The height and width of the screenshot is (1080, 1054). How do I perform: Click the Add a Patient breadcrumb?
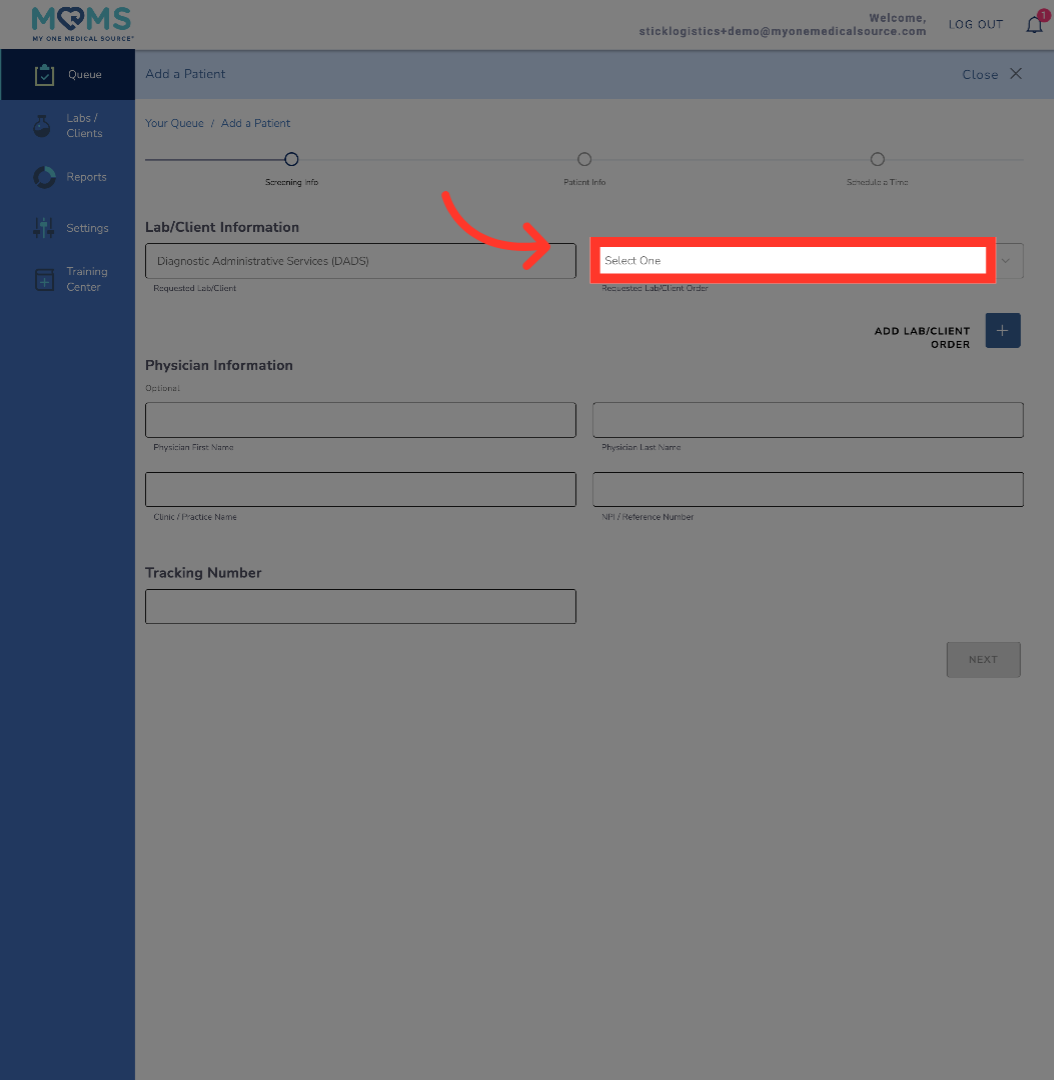pyautogui.click(x=255, y=122)
